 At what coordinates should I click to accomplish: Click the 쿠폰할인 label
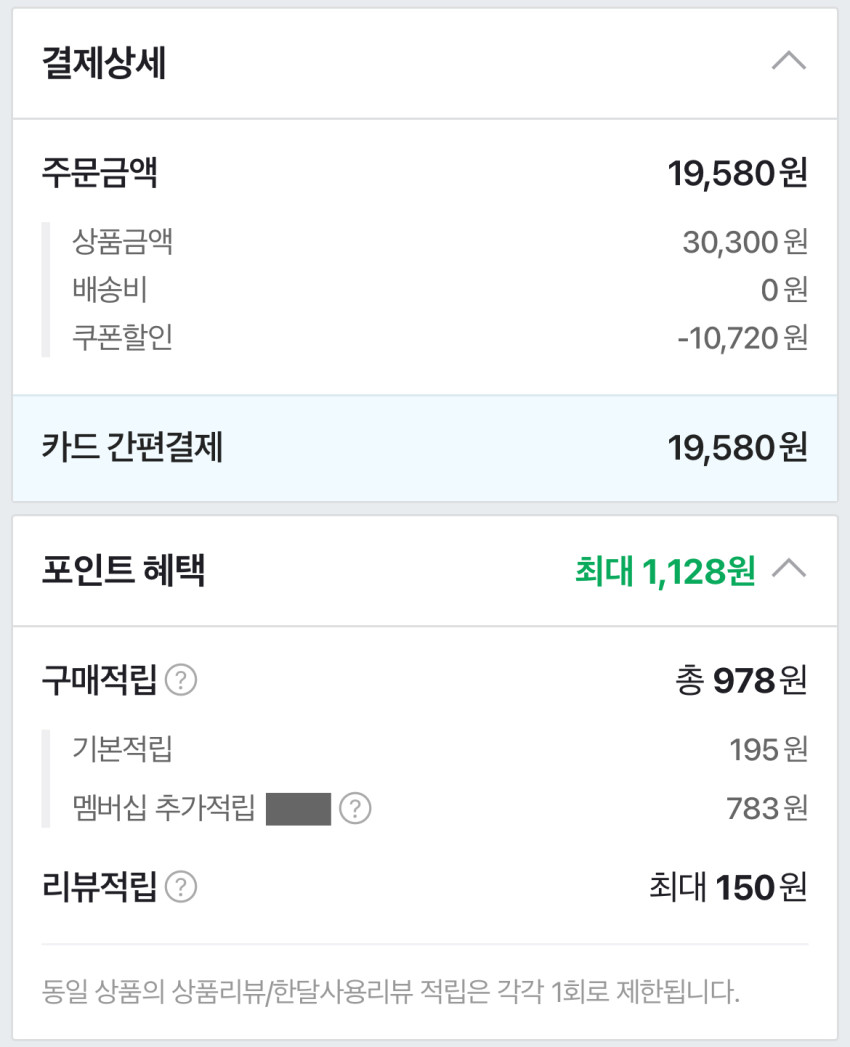(123, 337)
